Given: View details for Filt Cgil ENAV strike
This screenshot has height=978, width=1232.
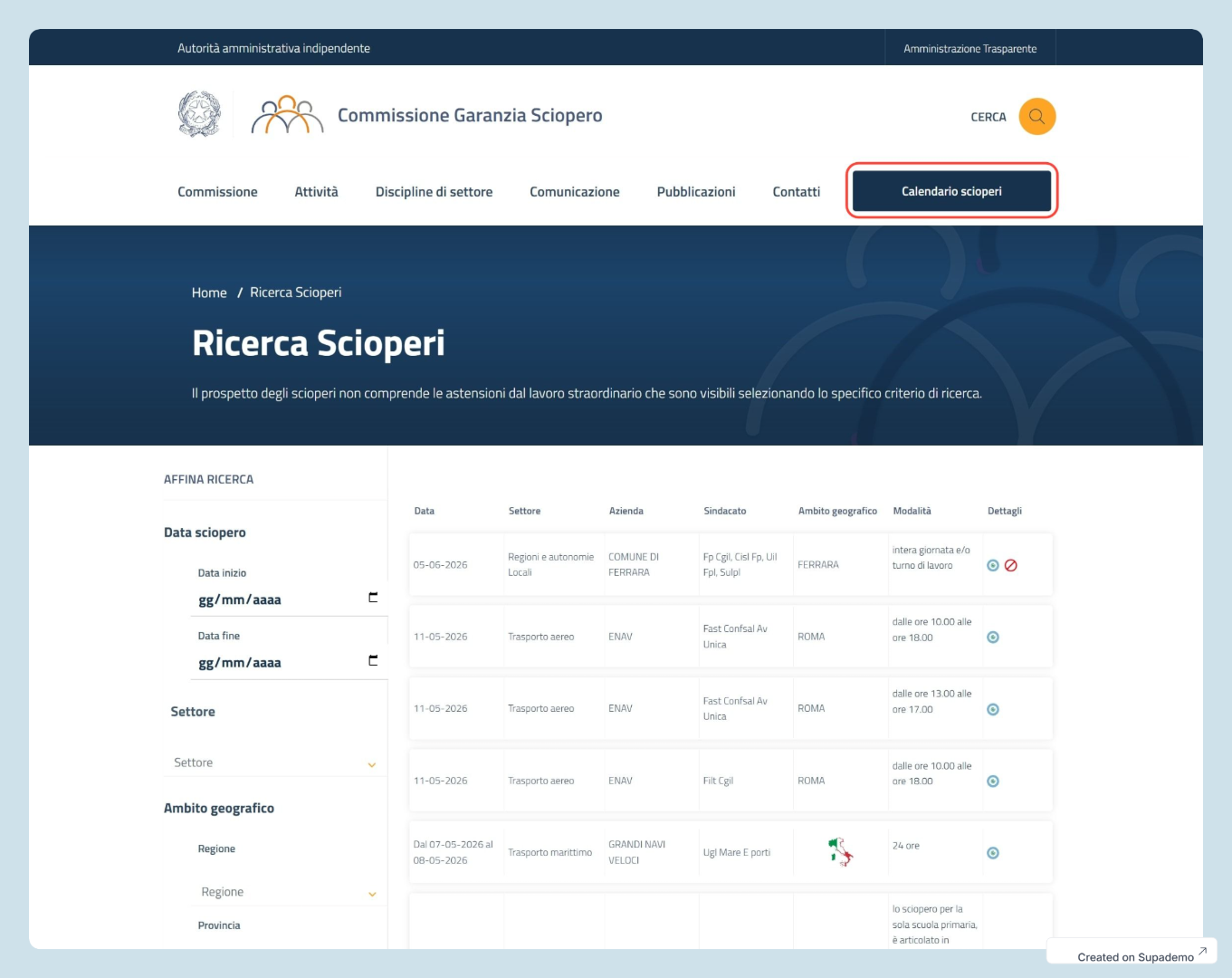Looking at the screenshot, I should coord(993,781).
